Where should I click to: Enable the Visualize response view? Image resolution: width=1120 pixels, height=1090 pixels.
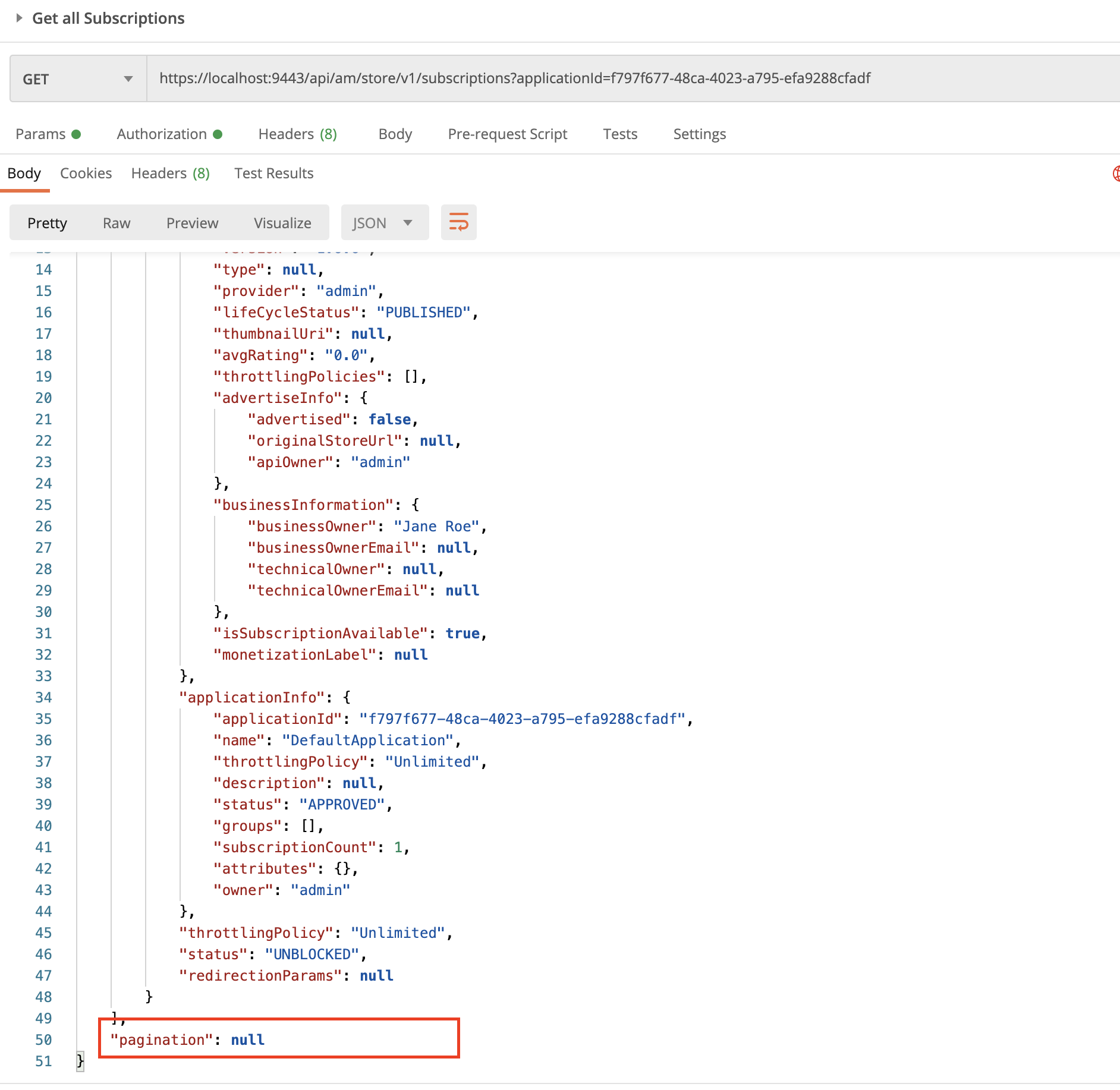point(282,223)
